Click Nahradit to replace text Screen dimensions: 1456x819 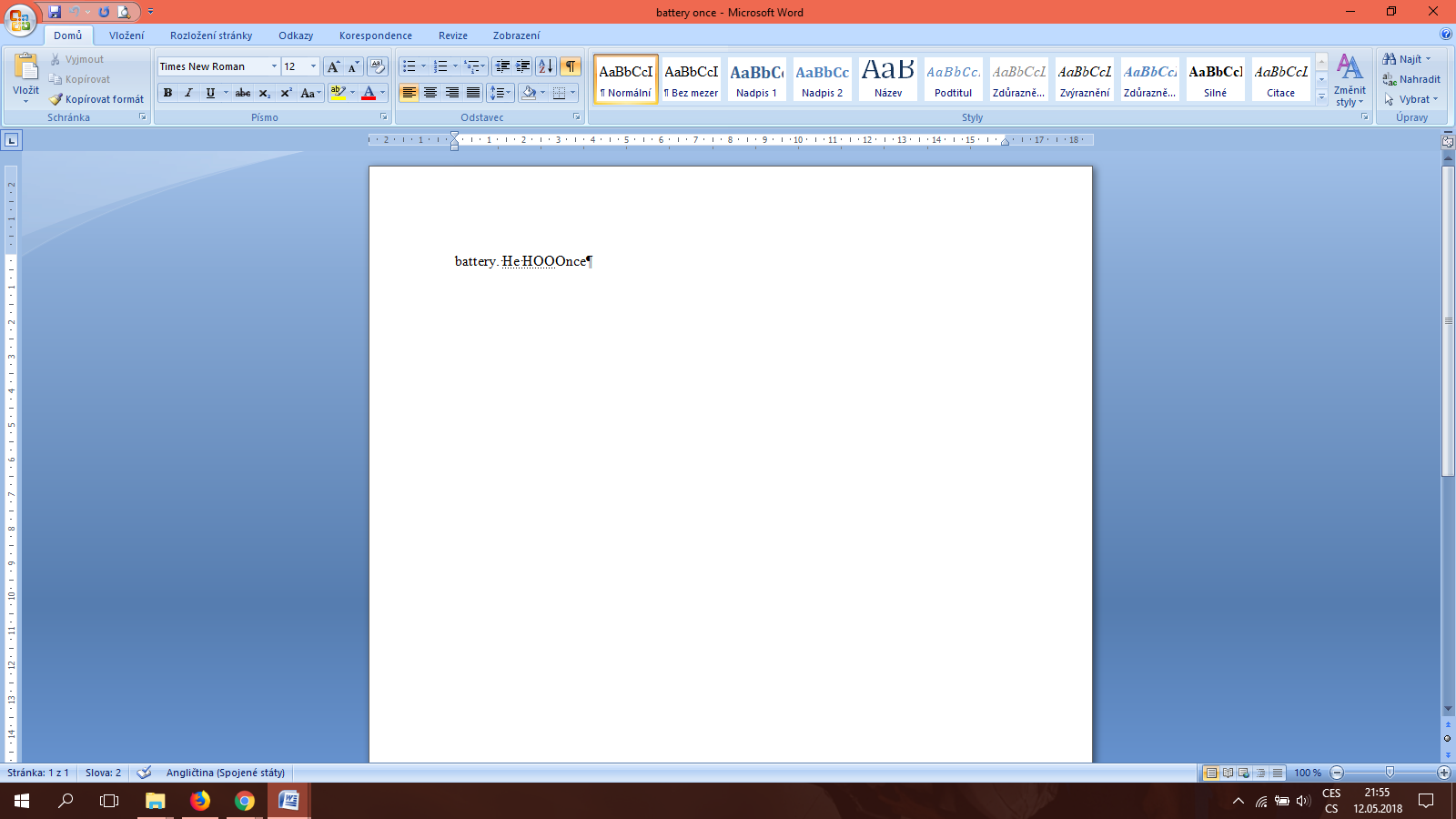[1411, 79]
